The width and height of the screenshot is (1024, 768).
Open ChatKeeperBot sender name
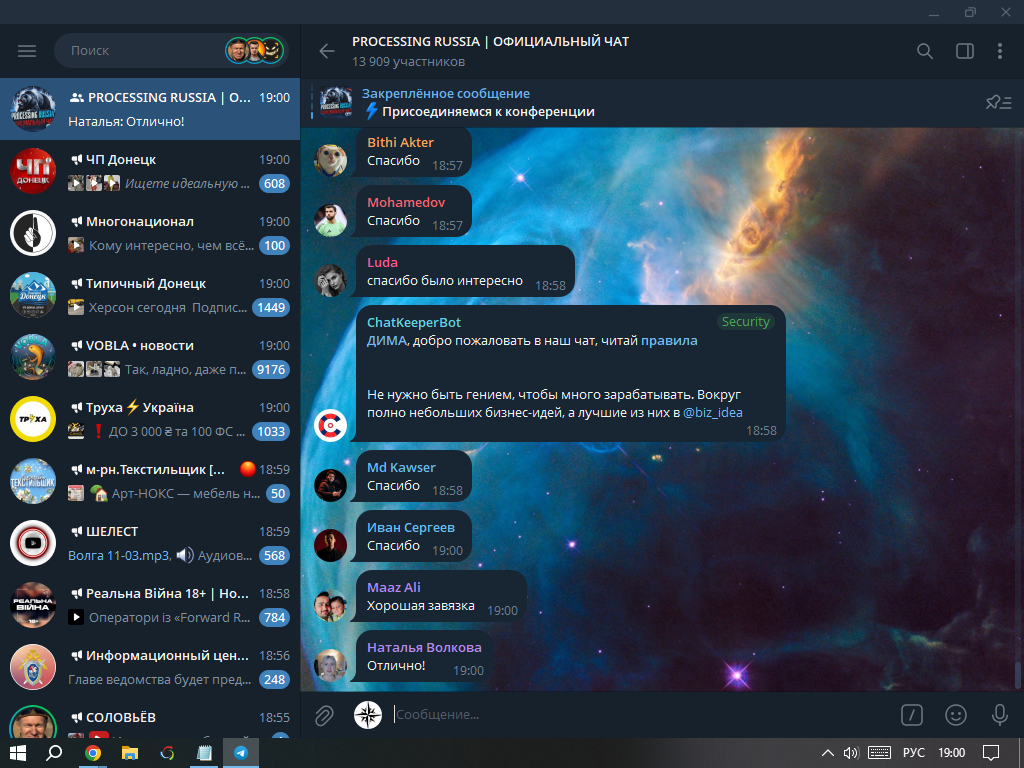point(413,322)
